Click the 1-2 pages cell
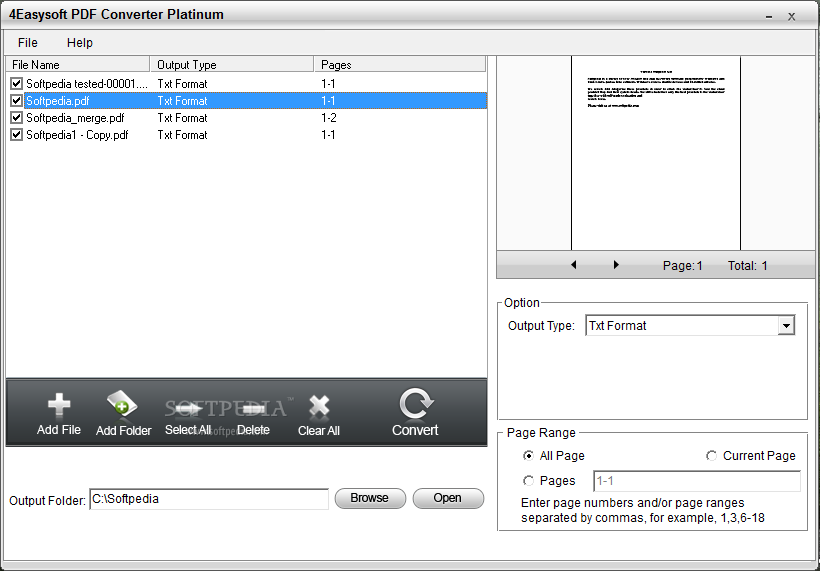The width and height of the screenshot is (820, 571). coord(328,118)
